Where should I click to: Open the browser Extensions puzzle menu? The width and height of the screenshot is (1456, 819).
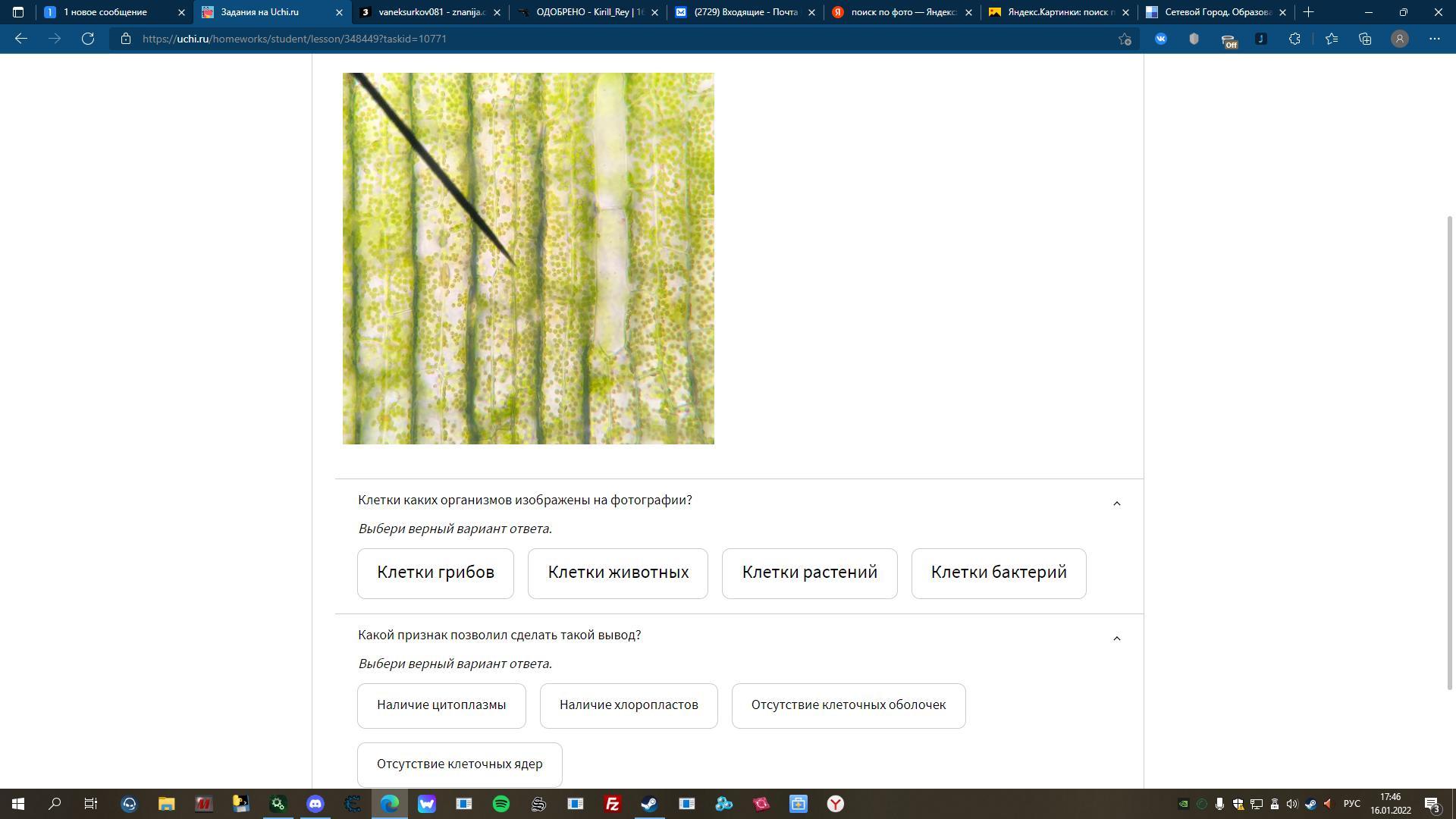(x=1294, y=39)
